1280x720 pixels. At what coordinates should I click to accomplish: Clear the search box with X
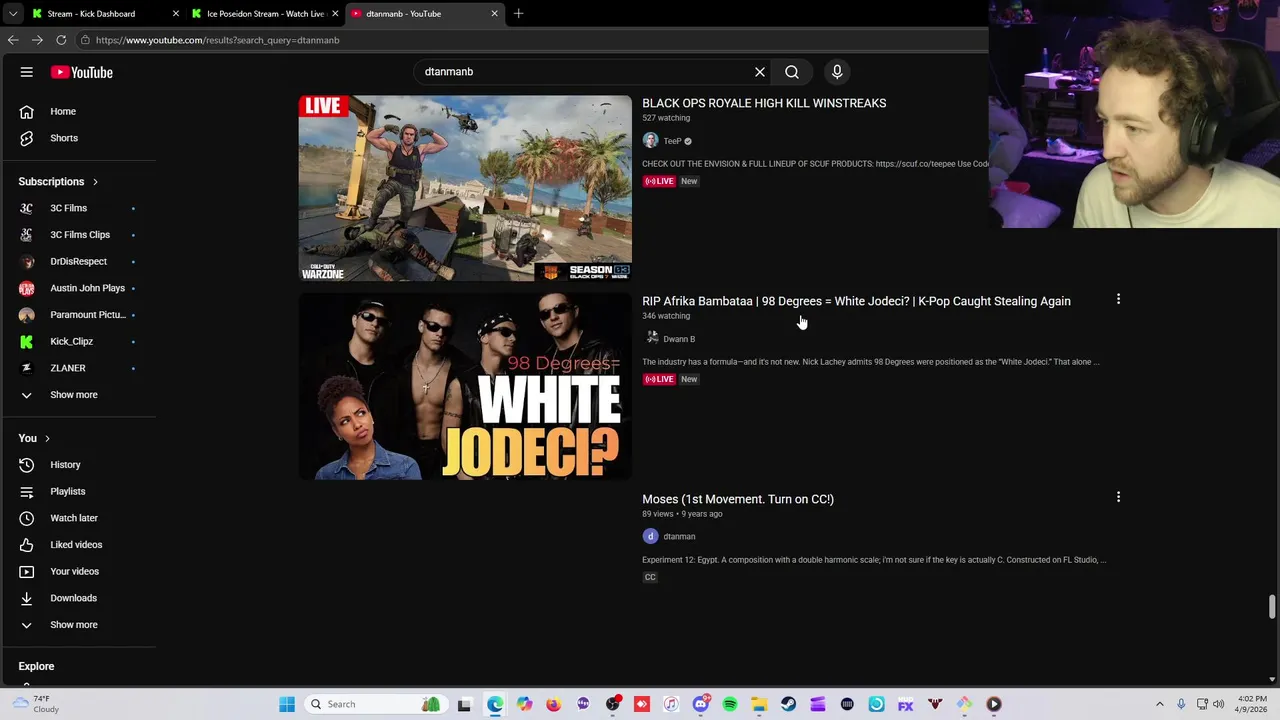(x=760, y=72)
